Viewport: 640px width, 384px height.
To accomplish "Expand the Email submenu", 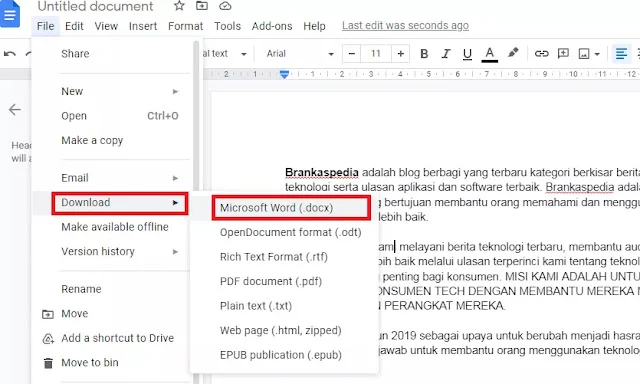I will point(112,178).
